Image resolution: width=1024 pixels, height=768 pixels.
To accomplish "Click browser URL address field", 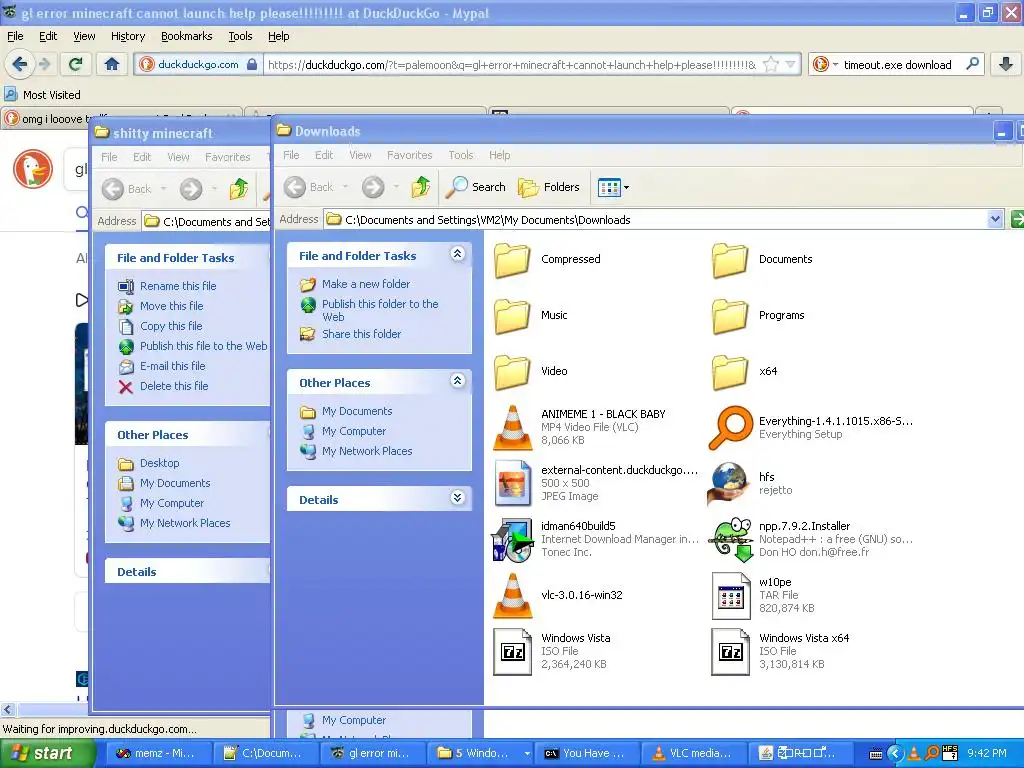I will [x=511, y=65].
